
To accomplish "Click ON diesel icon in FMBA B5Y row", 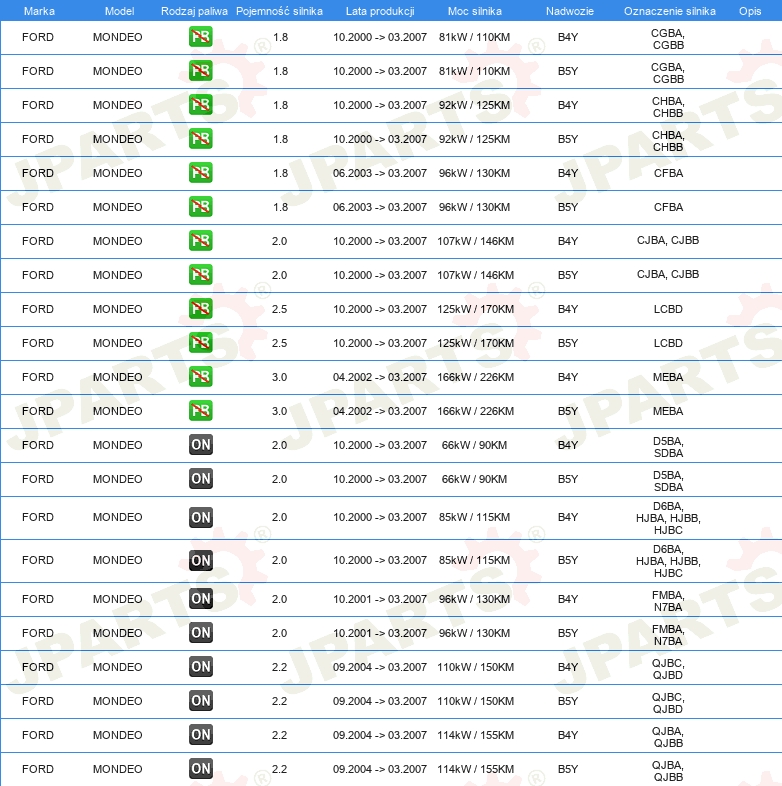I will point(201,633).
